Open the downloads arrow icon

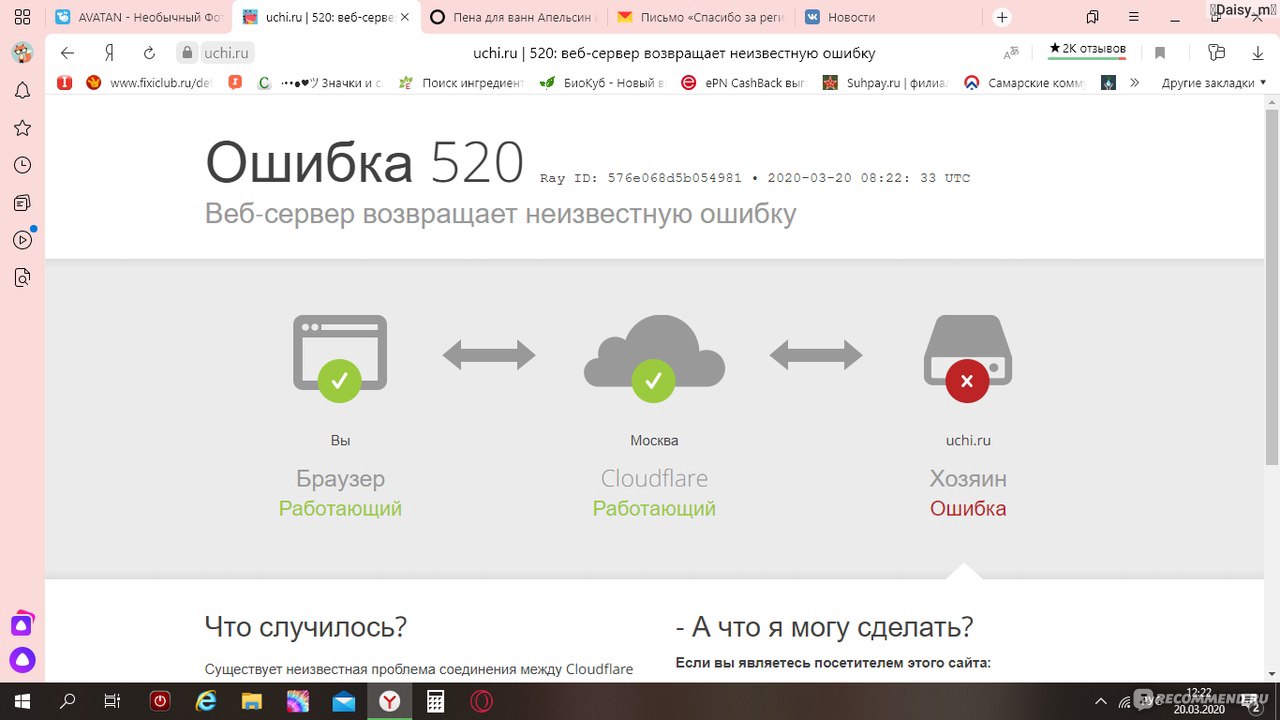tap(1257, 53)
